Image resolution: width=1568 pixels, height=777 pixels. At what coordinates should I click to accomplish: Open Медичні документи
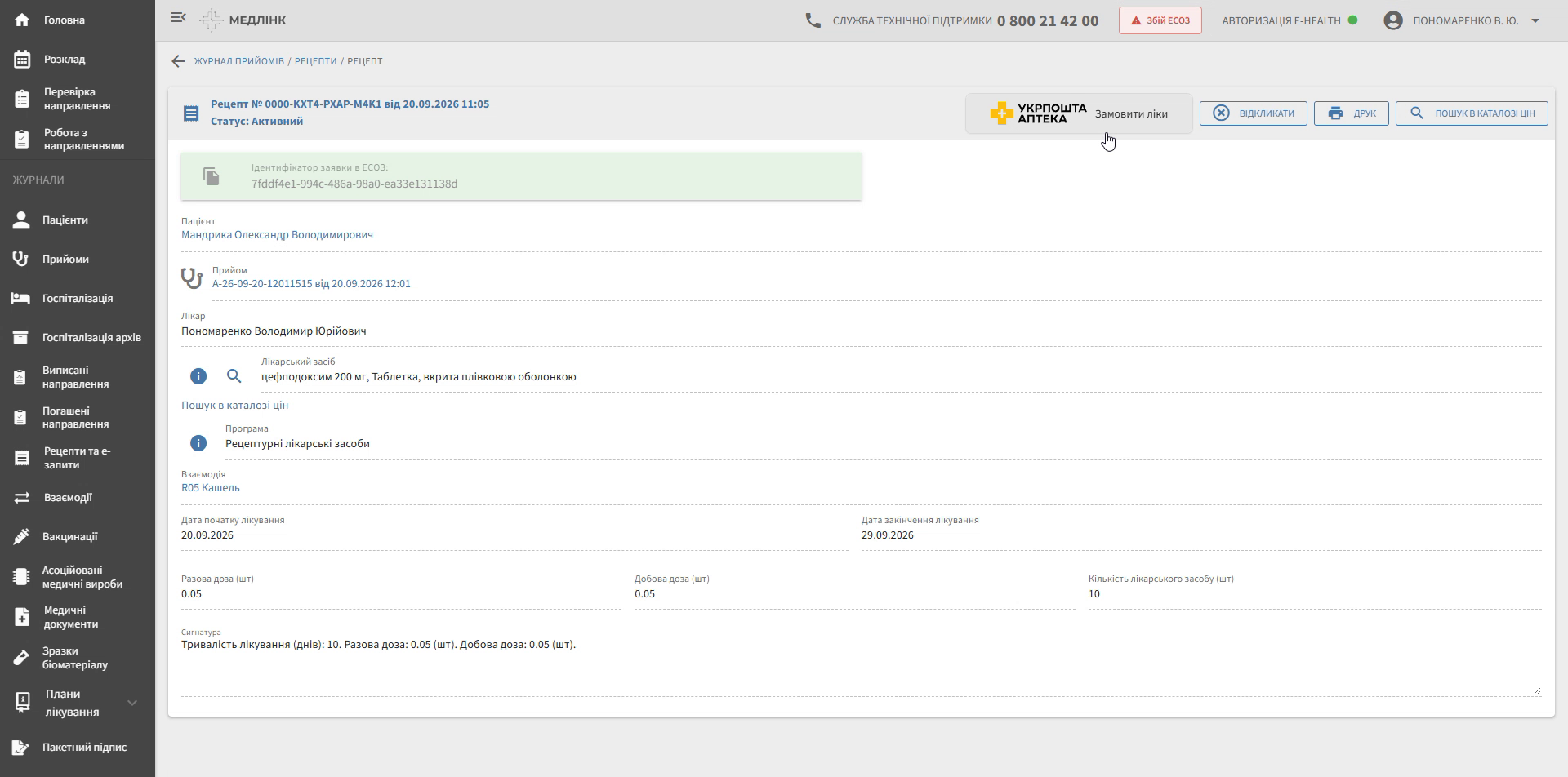78,617
